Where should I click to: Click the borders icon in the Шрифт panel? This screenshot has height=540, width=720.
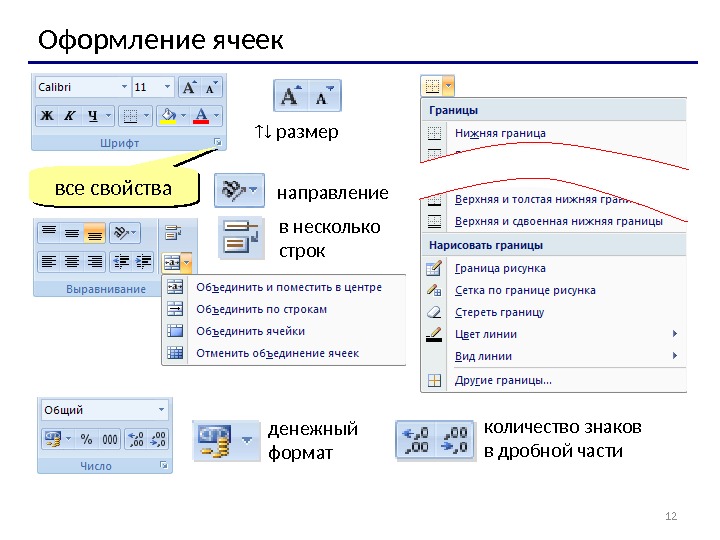(x=130, y=116)
